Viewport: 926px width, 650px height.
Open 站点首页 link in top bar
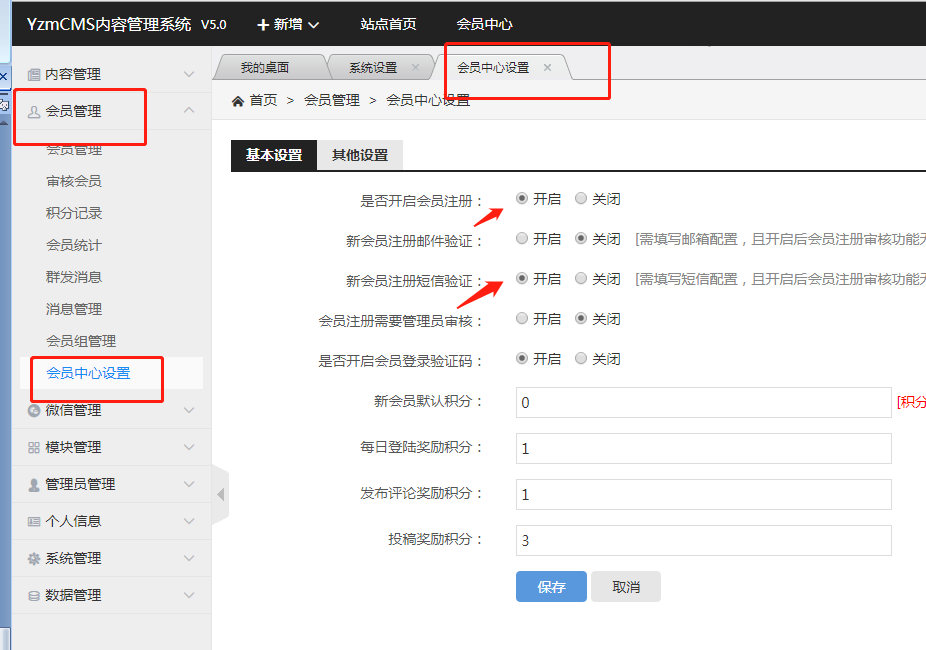click(388, 24)
